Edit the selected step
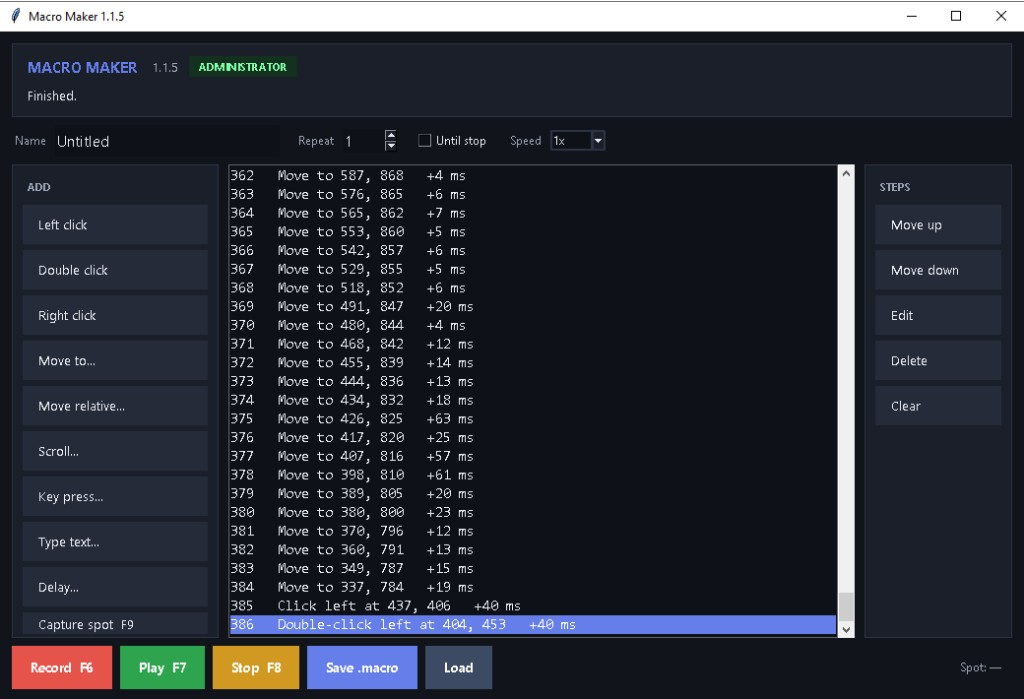This screenshot has height=699, width=1024. pyautogui.click(x=938, y=316)
